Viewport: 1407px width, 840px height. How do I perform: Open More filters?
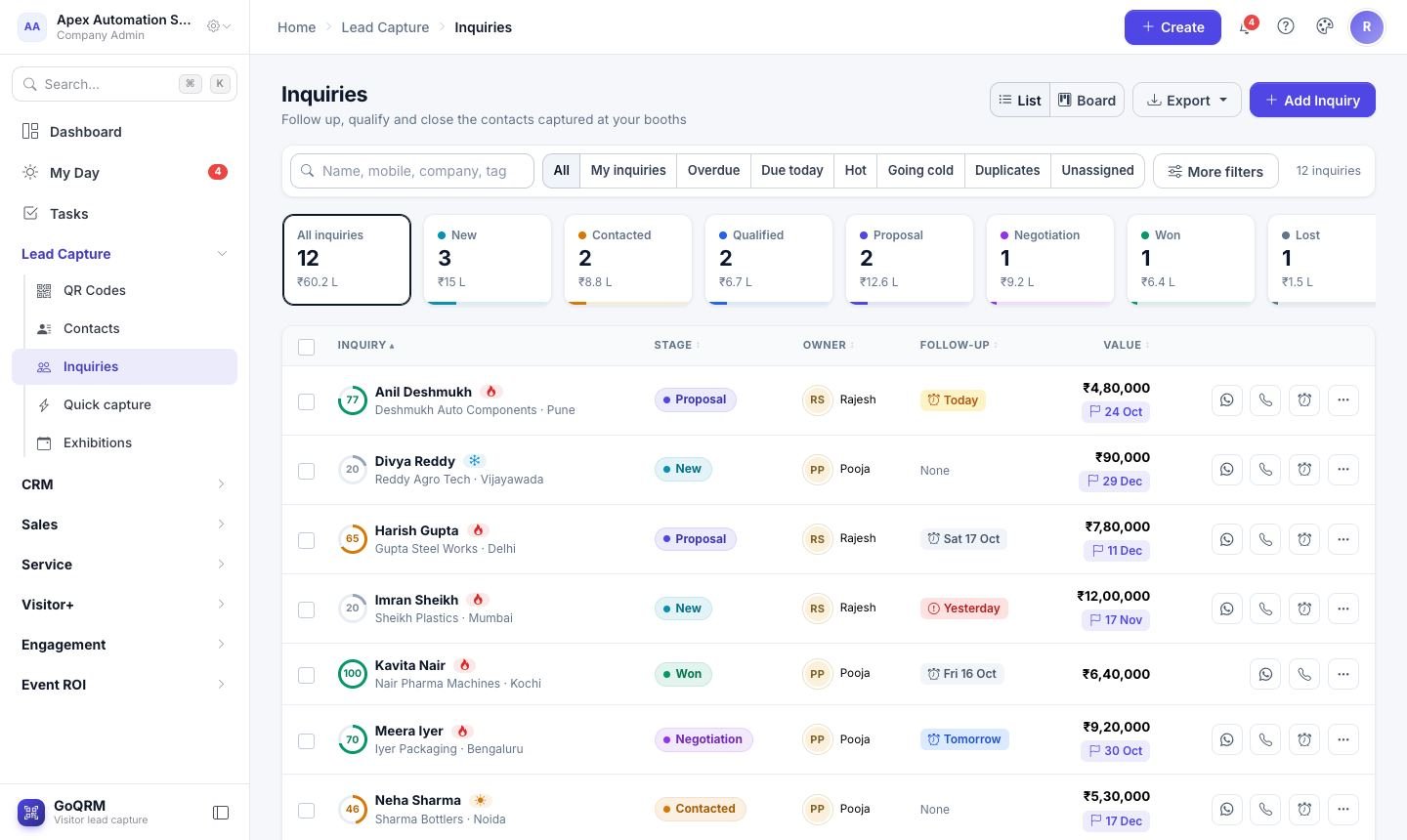(x=1215, y=171)
